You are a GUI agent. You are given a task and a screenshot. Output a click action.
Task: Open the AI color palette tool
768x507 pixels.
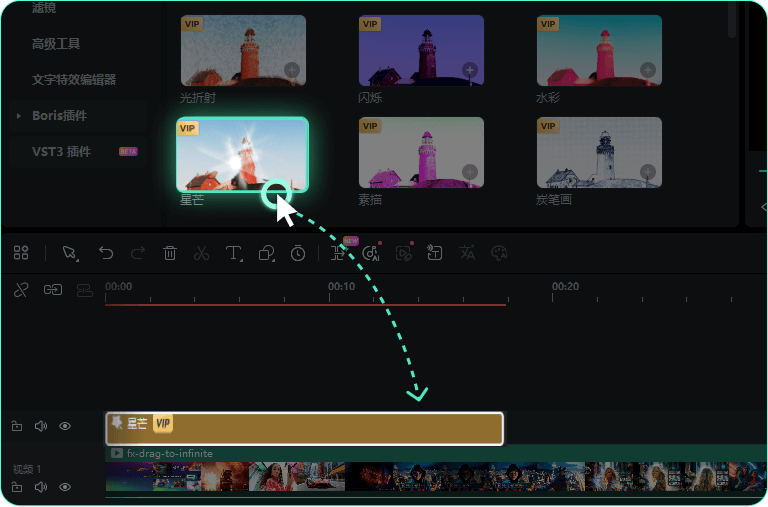pyautogui.click(x=499, y=253)
